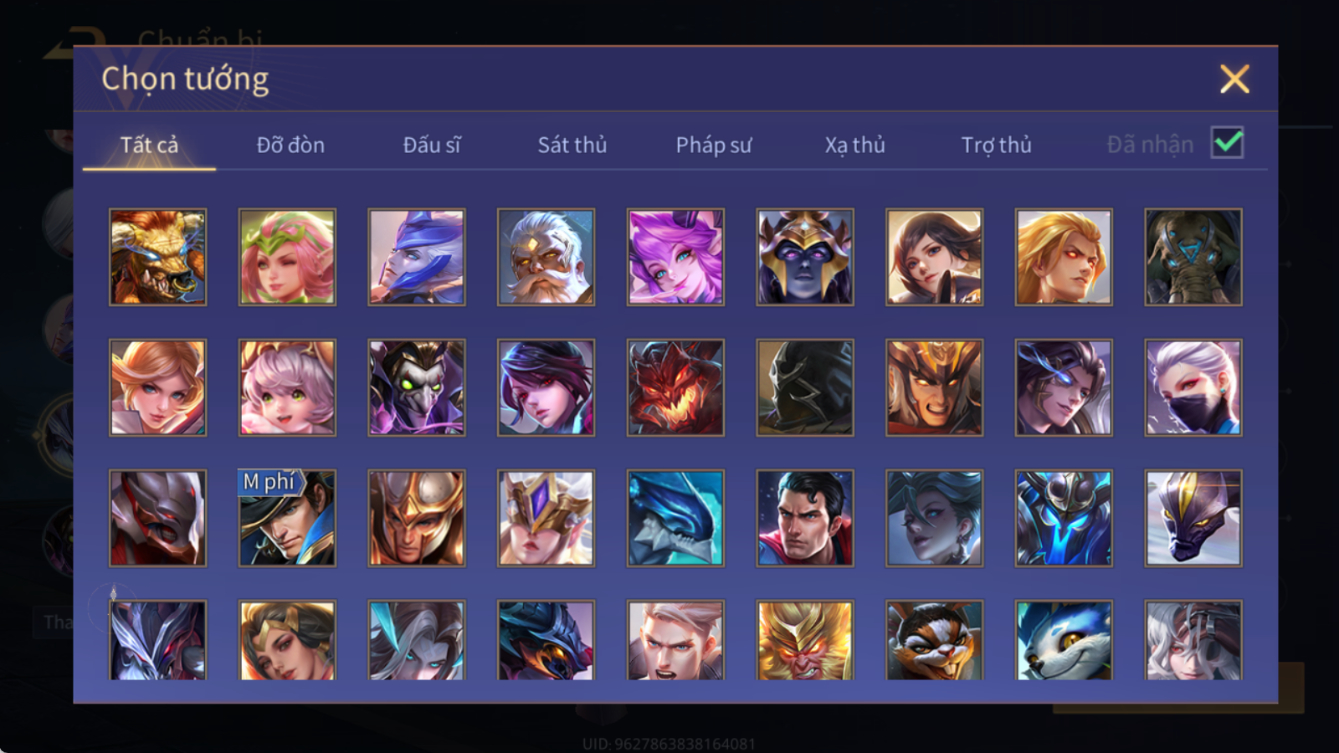
Task: Toggle the 'Đã nhận' checkbox
Action: [1227, 143]
